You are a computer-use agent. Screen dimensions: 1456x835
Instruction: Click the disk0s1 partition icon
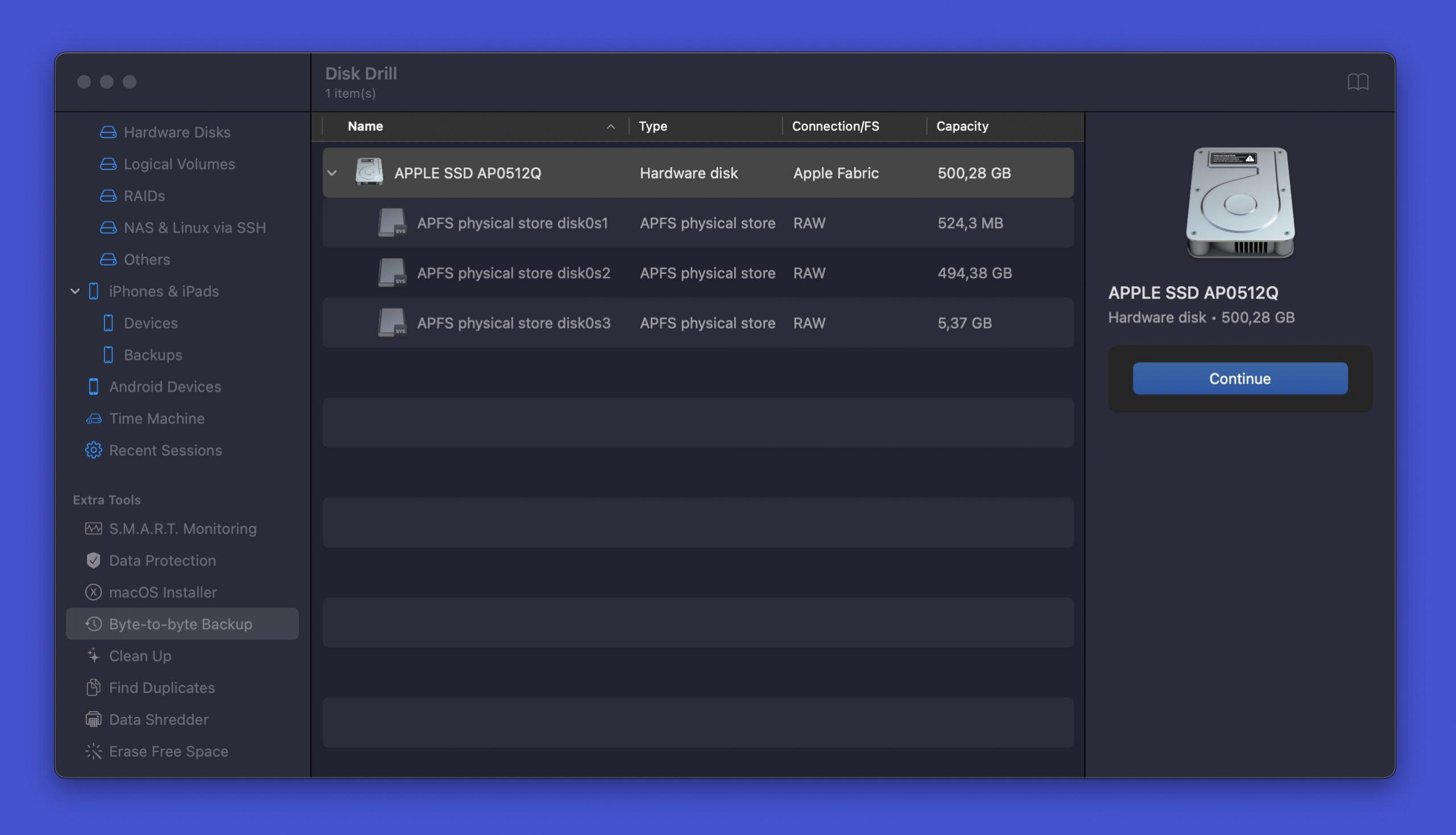[x=392, y=222]
